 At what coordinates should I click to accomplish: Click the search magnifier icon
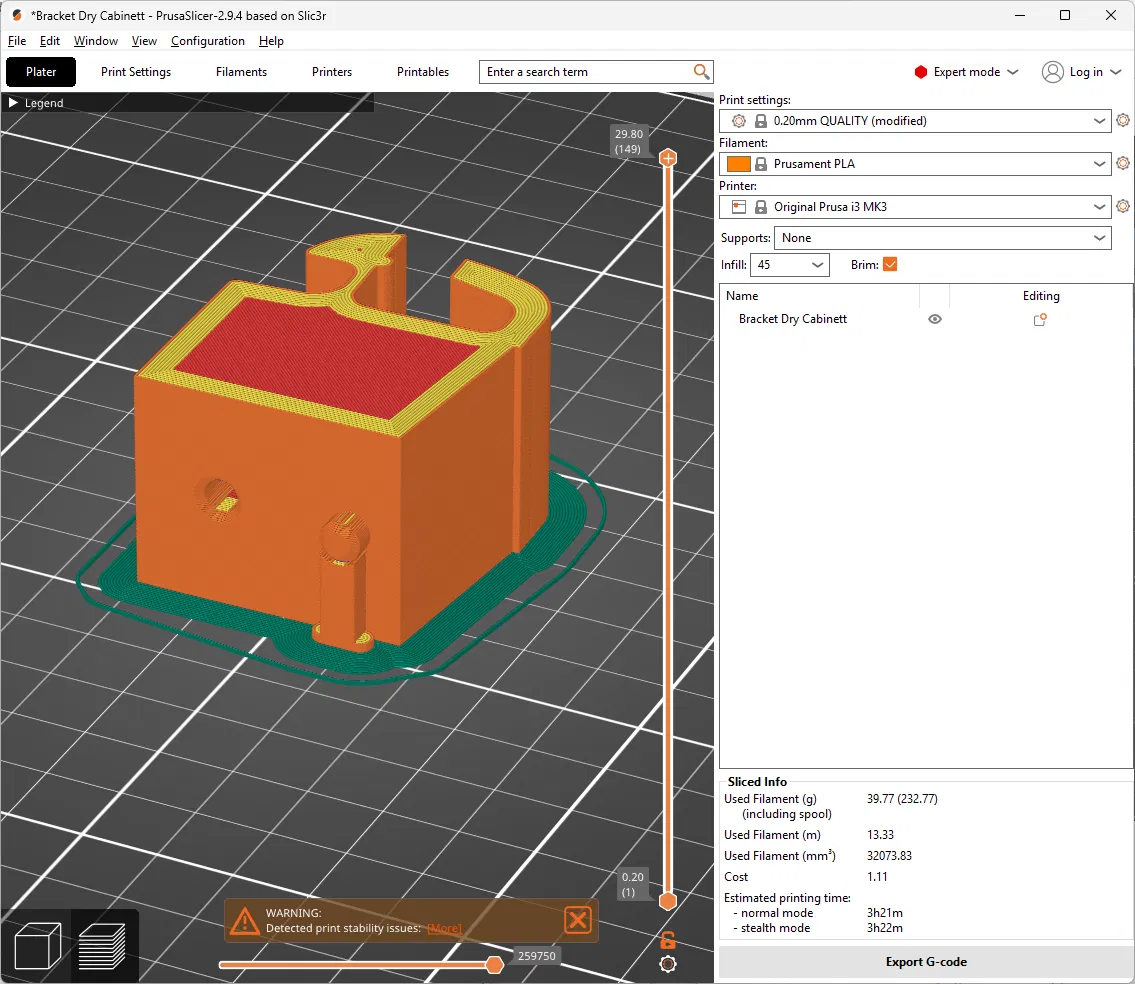click(701, 72)
